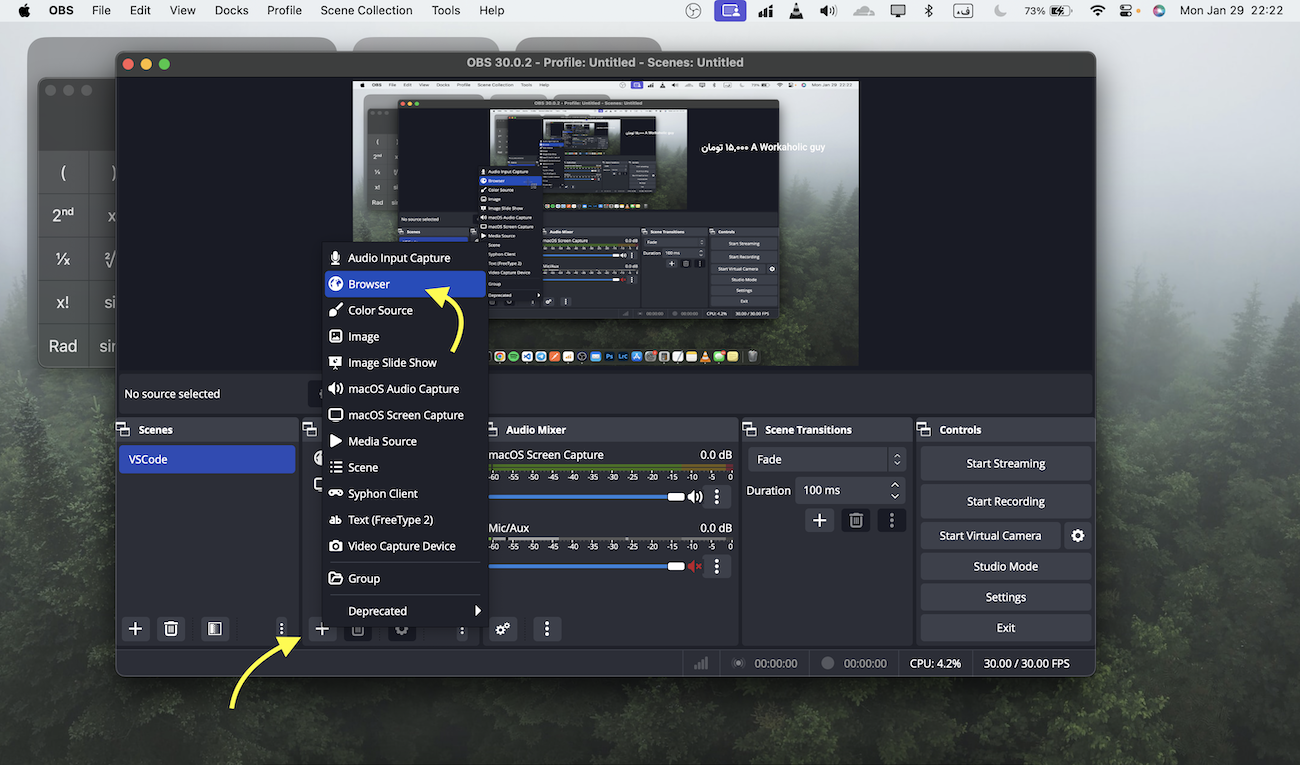Select Scene entry in add source menu

tap(405, 467)
